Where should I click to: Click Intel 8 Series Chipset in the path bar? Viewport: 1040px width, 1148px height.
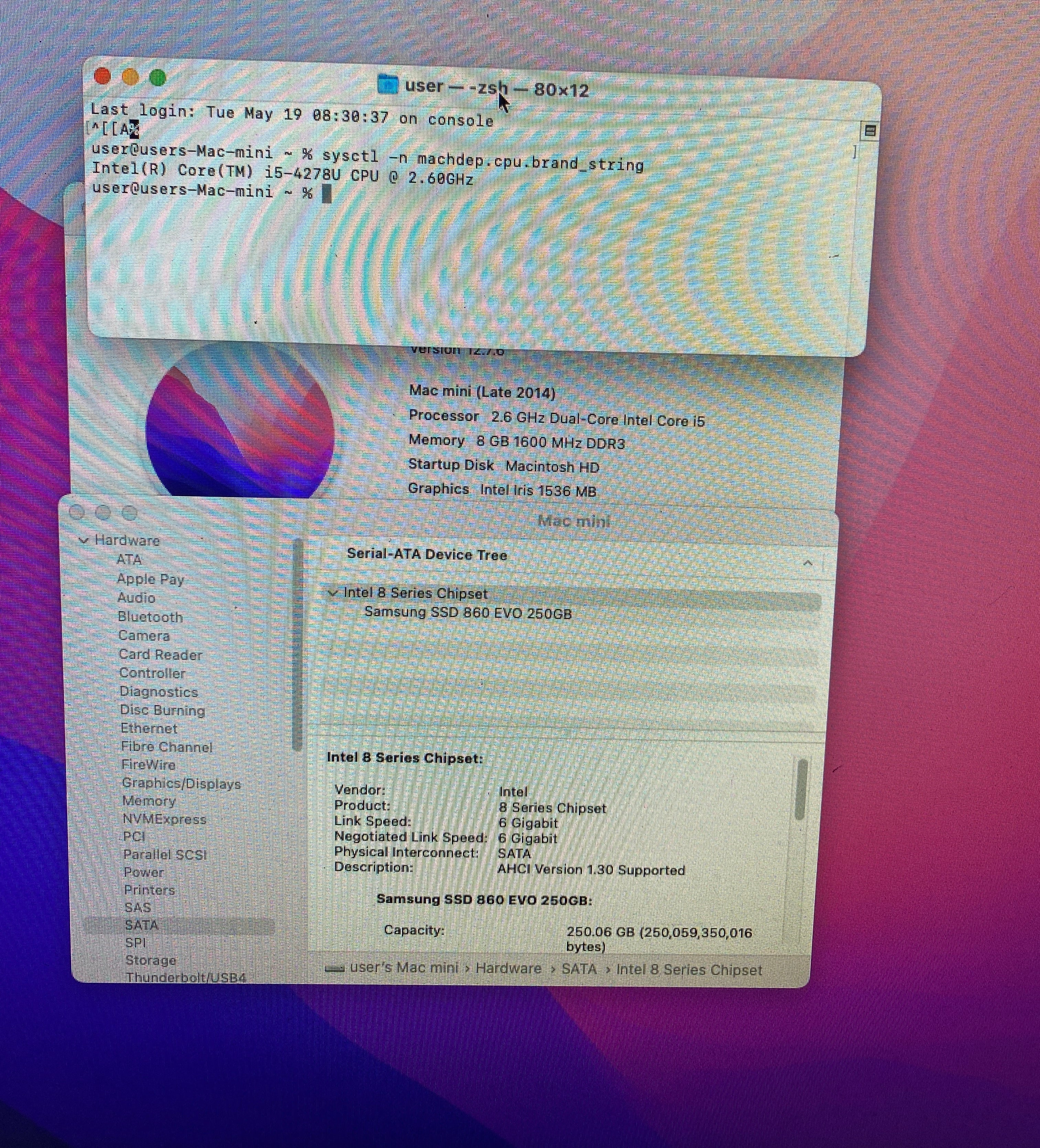pos(689,970)
